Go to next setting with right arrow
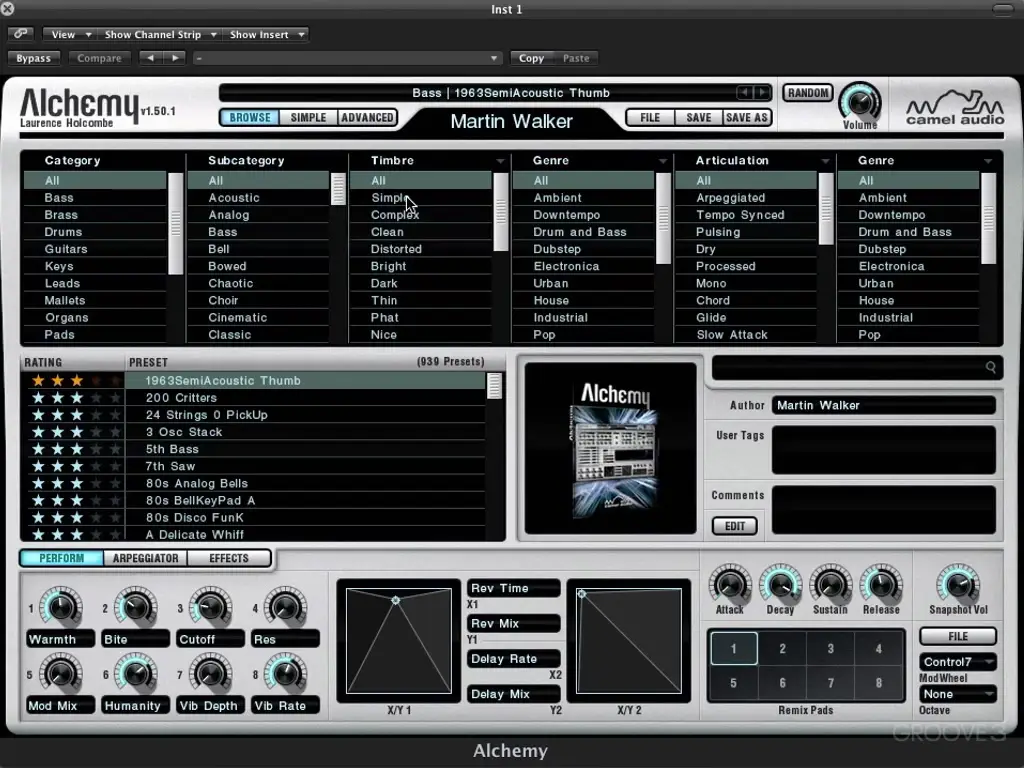The height and width of the screenshot is (768, 1024). click(x=174, y=58)
